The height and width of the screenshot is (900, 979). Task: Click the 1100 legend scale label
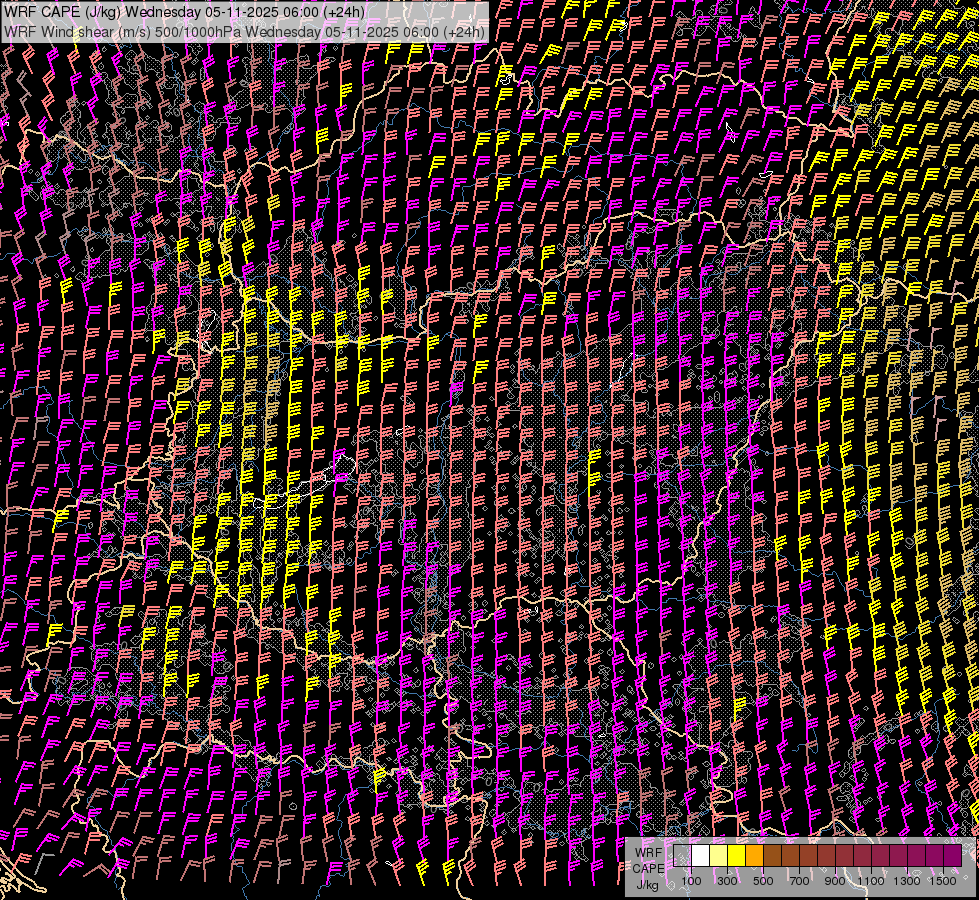871,881
